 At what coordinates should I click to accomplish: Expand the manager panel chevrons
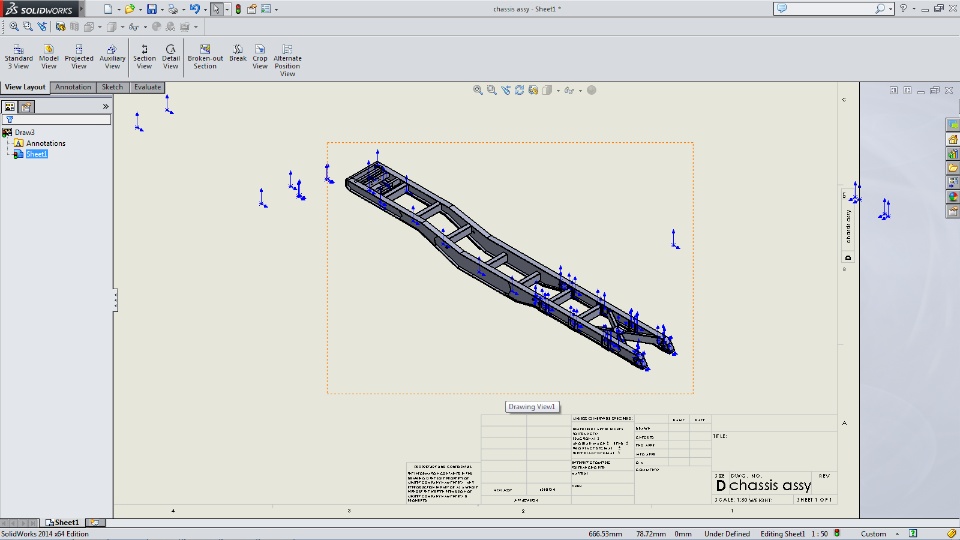[x=105, y=107]
